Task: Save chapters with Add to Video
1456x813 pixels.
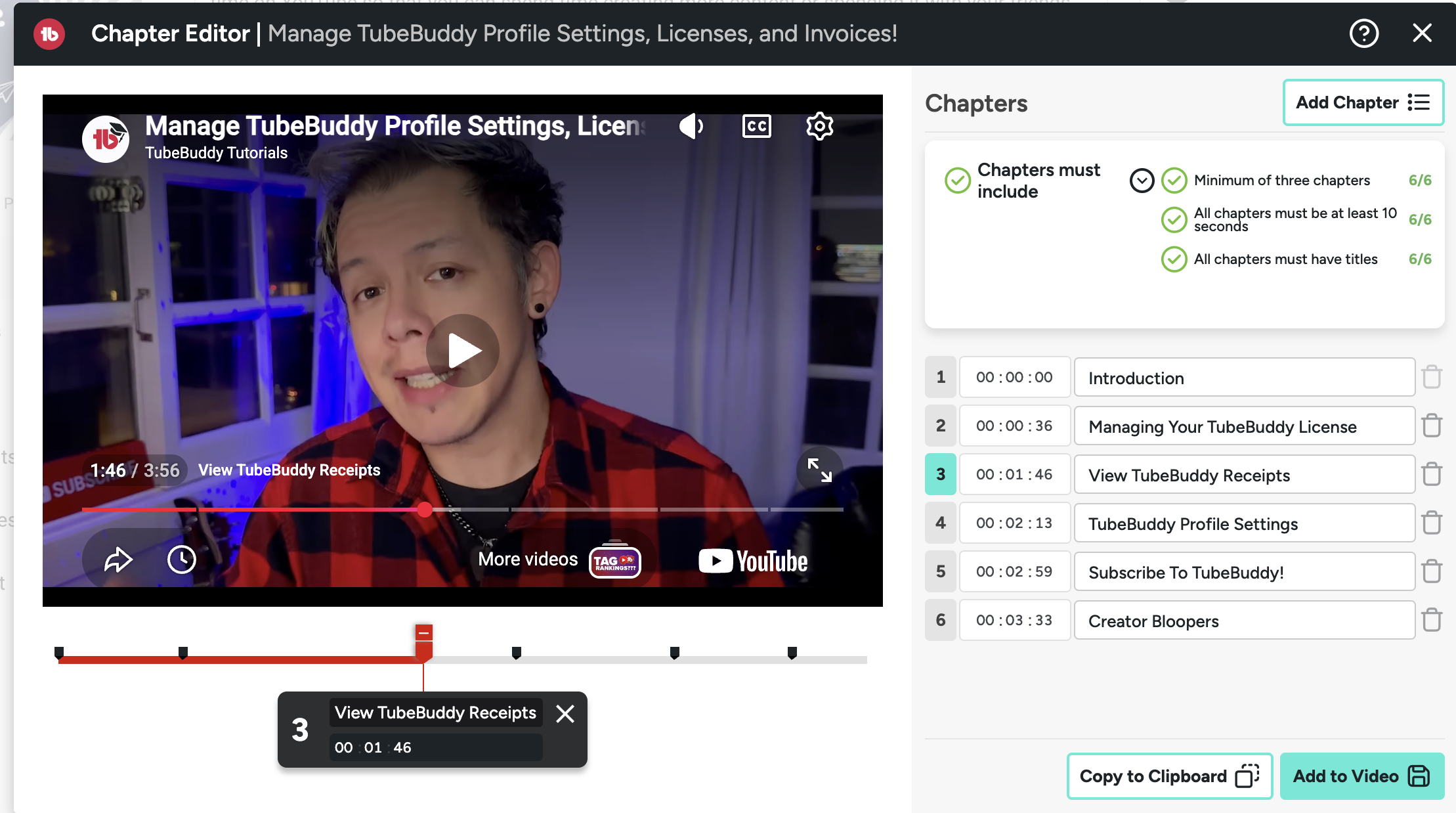Action: tap(1361, 776)
